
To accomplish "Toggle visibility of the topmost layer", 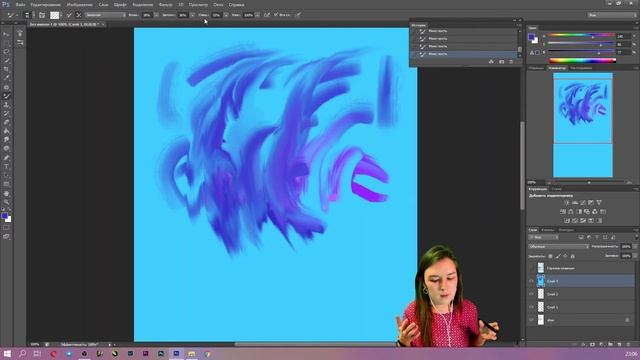I will (531, 268).
